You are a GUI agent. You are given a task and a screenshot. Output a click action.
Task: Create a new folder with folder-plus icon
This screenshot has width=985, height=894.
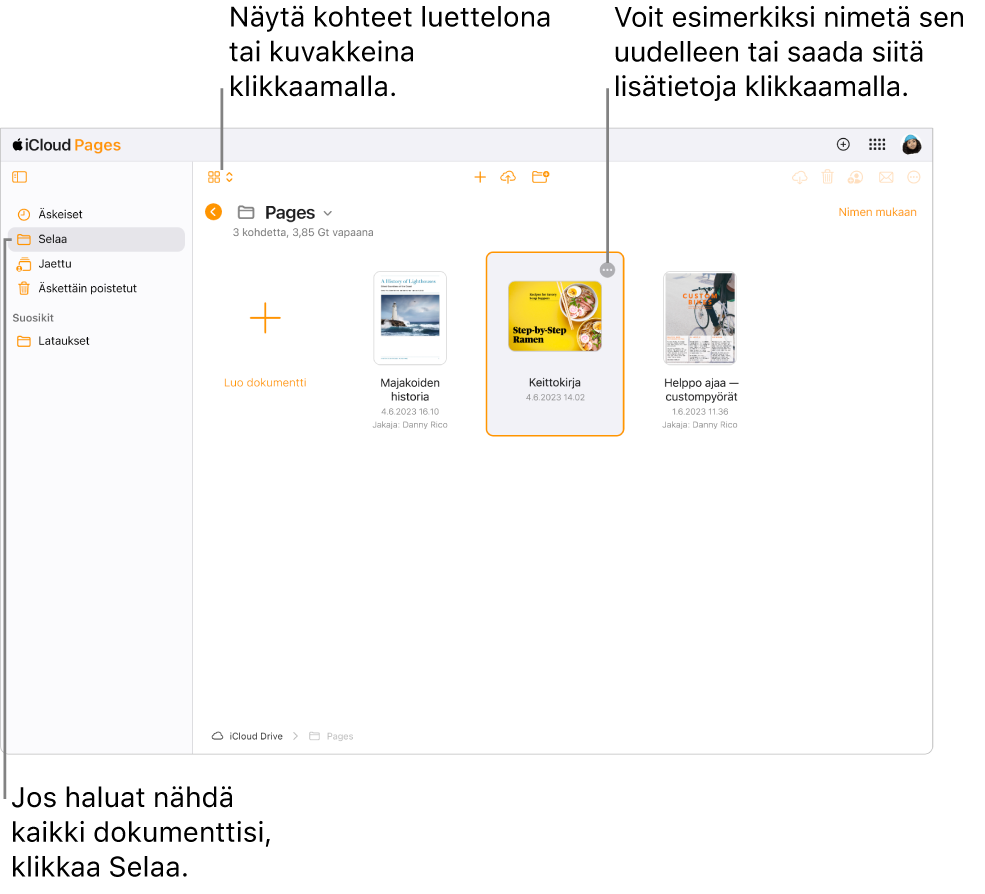[x=540, y=177]
